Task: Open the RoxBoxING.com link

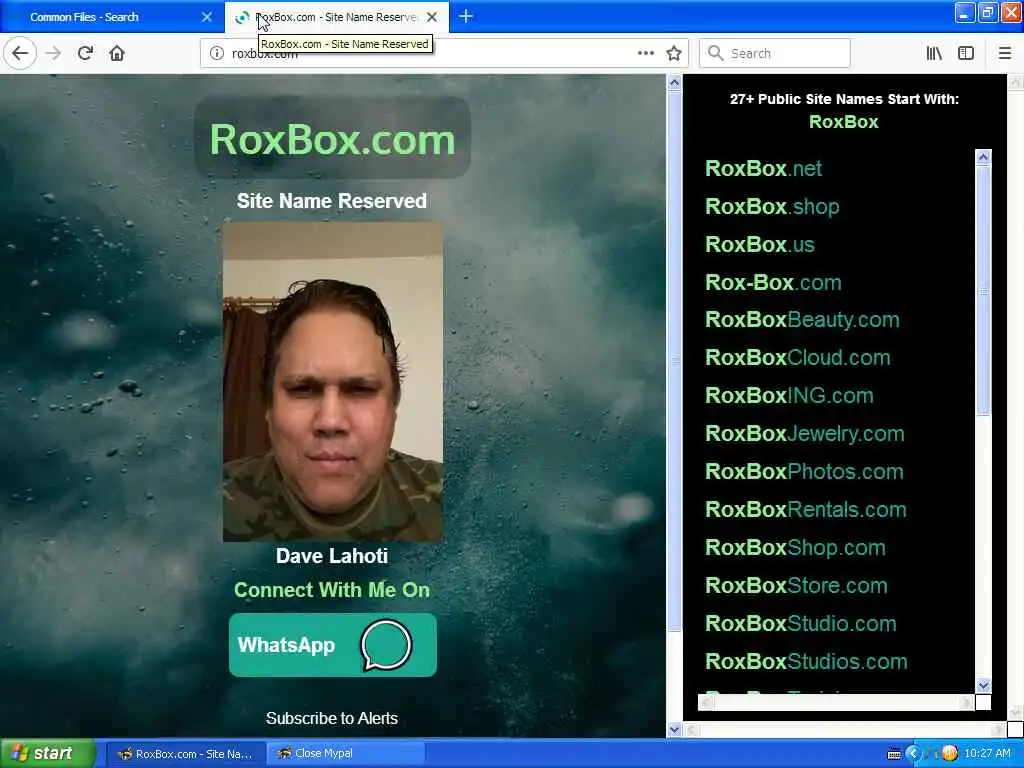Action: (x=789, y=395)
